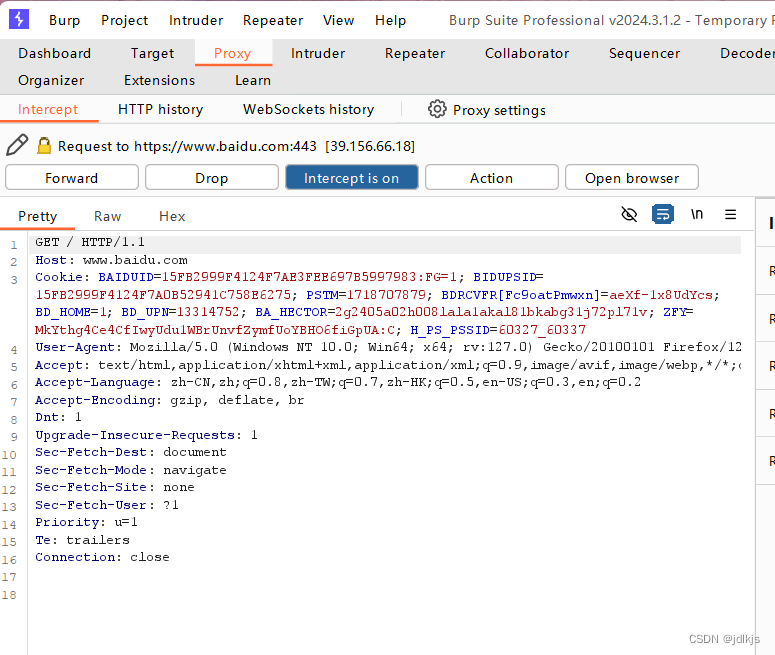Screen dimensions: 775x655
Task: Click the Te: trailers line
Action: tap(83, 540)
